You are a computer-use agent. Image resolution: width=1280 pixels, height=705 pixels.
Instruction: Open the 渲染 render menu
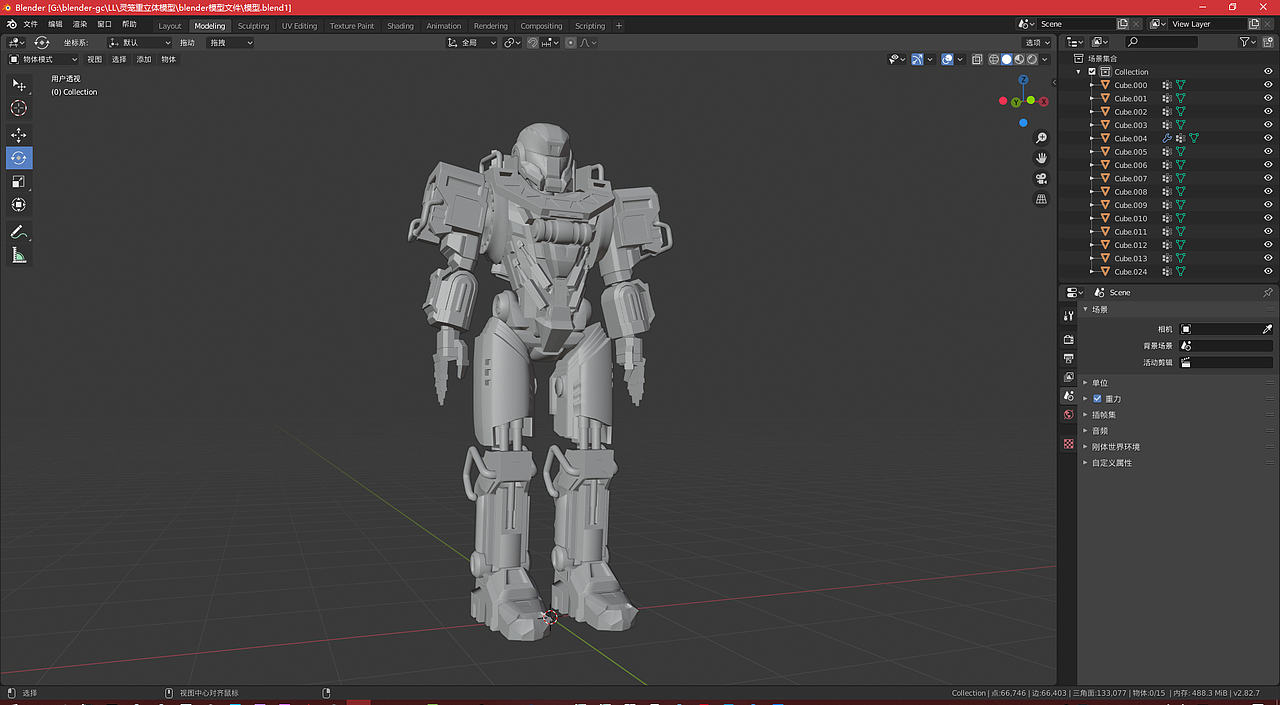click(x=80, y=23)
